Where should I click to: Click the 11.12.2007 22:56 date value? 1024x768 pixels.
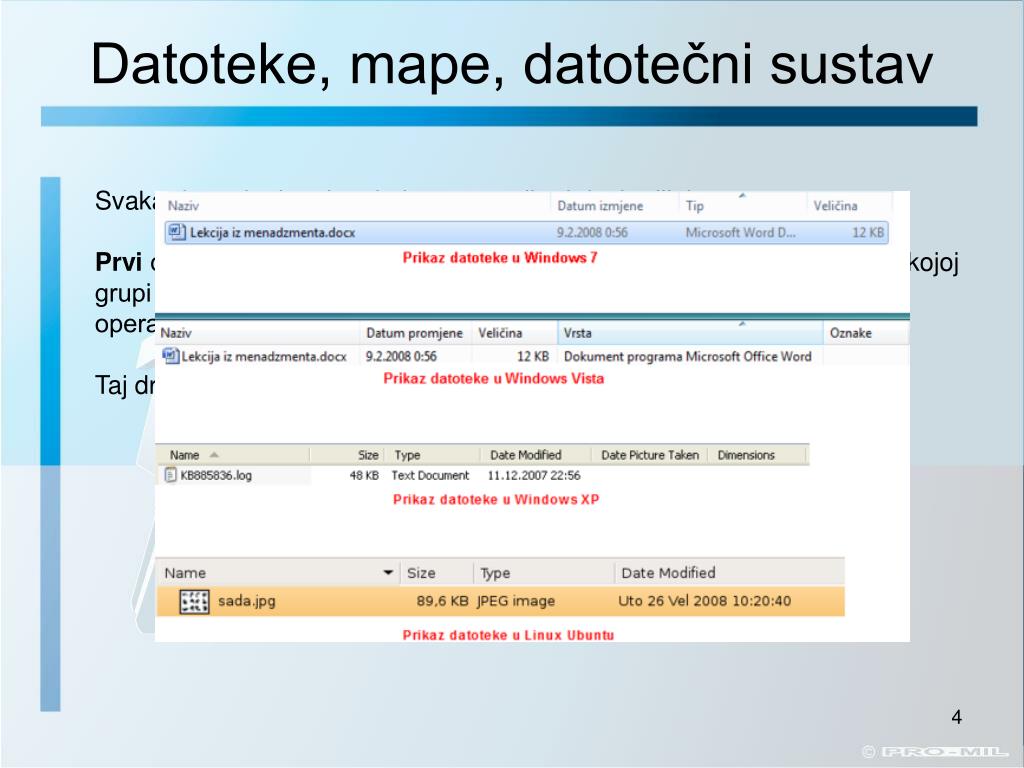pyautogui.click(x=534, y=475)
